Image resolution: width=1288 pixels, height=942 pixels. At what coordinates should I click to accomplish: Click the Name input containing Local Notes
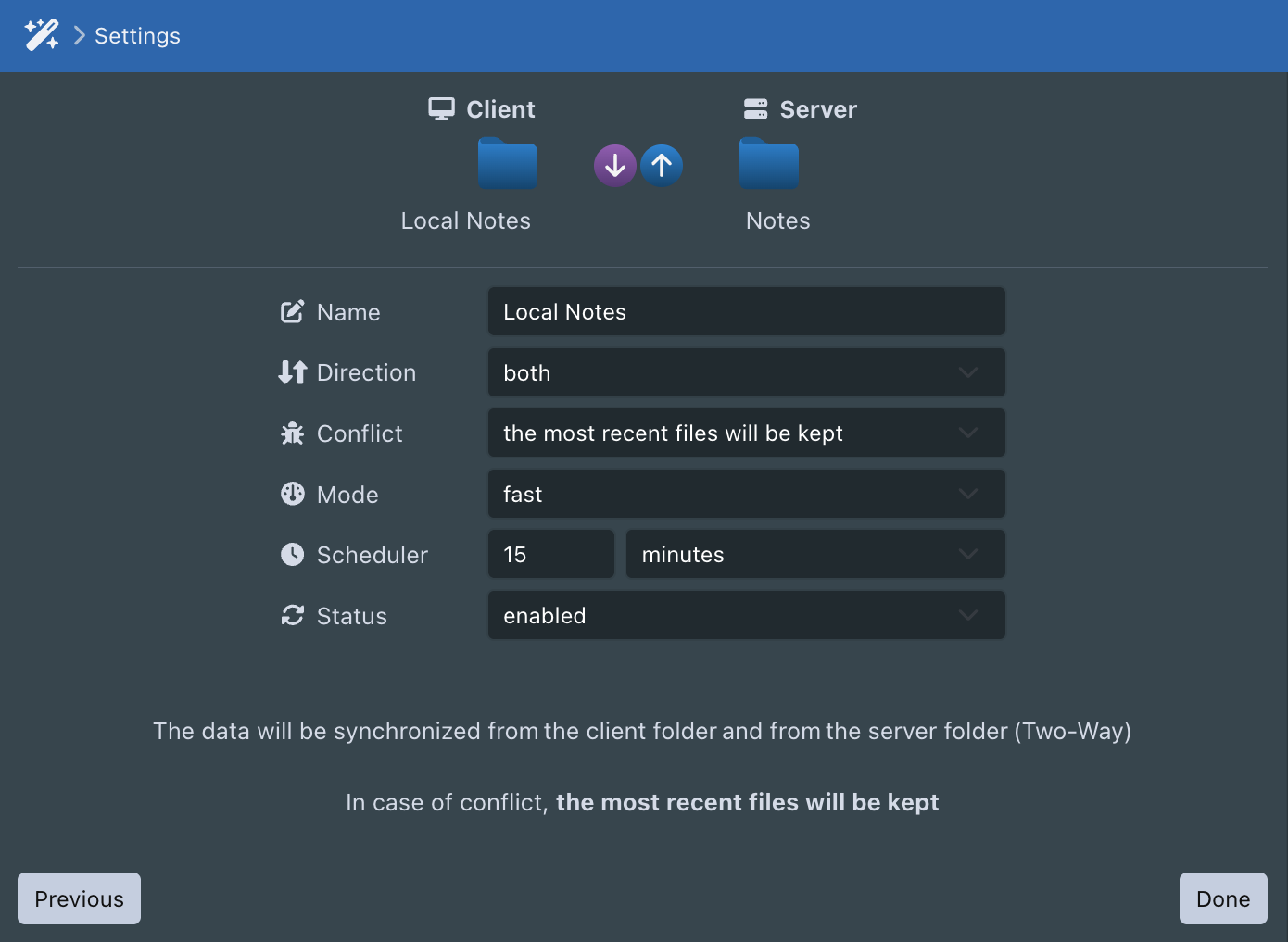point(746,311)
